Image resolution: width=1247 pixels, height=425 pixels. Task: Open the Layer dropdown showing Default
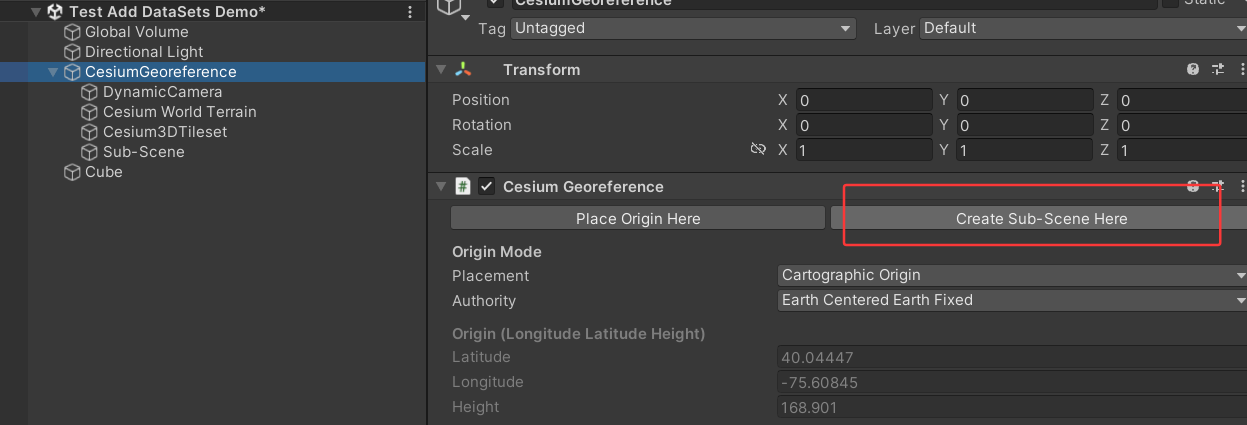coord(1083,29)
